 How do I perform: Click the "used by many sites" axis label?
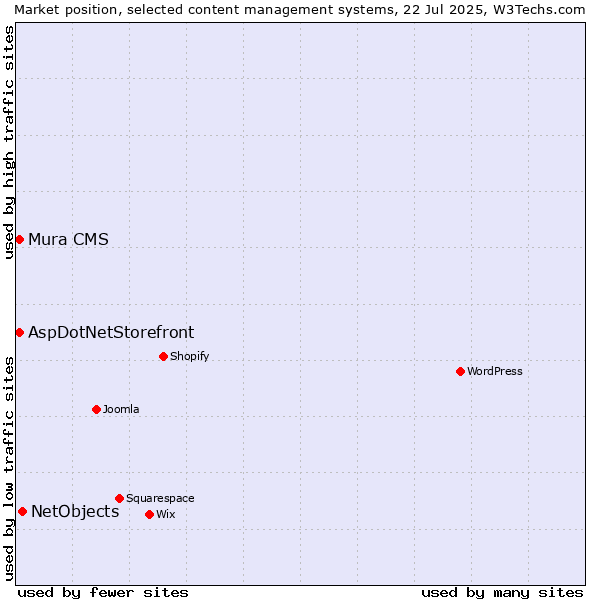click(502, 593)
